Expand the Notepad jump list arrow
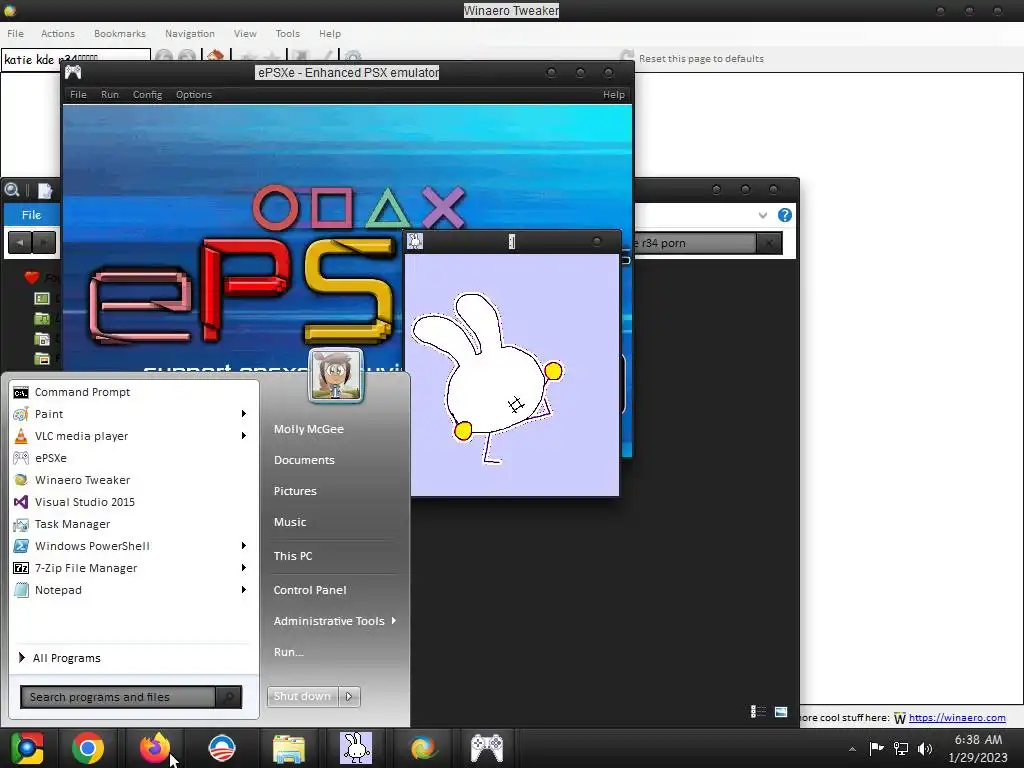 coord(244,590)
